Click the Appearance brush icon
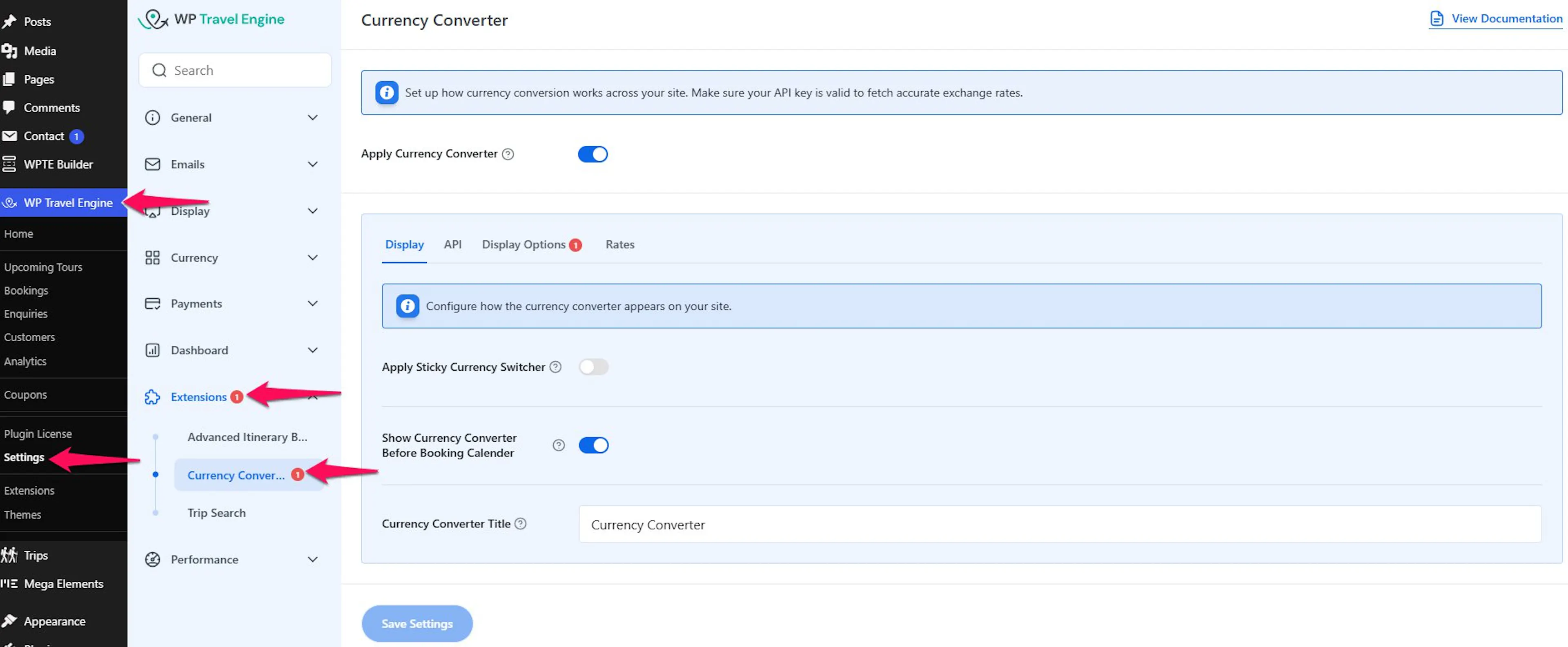Viewport: 1568px width, 647px height. [9, 621]
